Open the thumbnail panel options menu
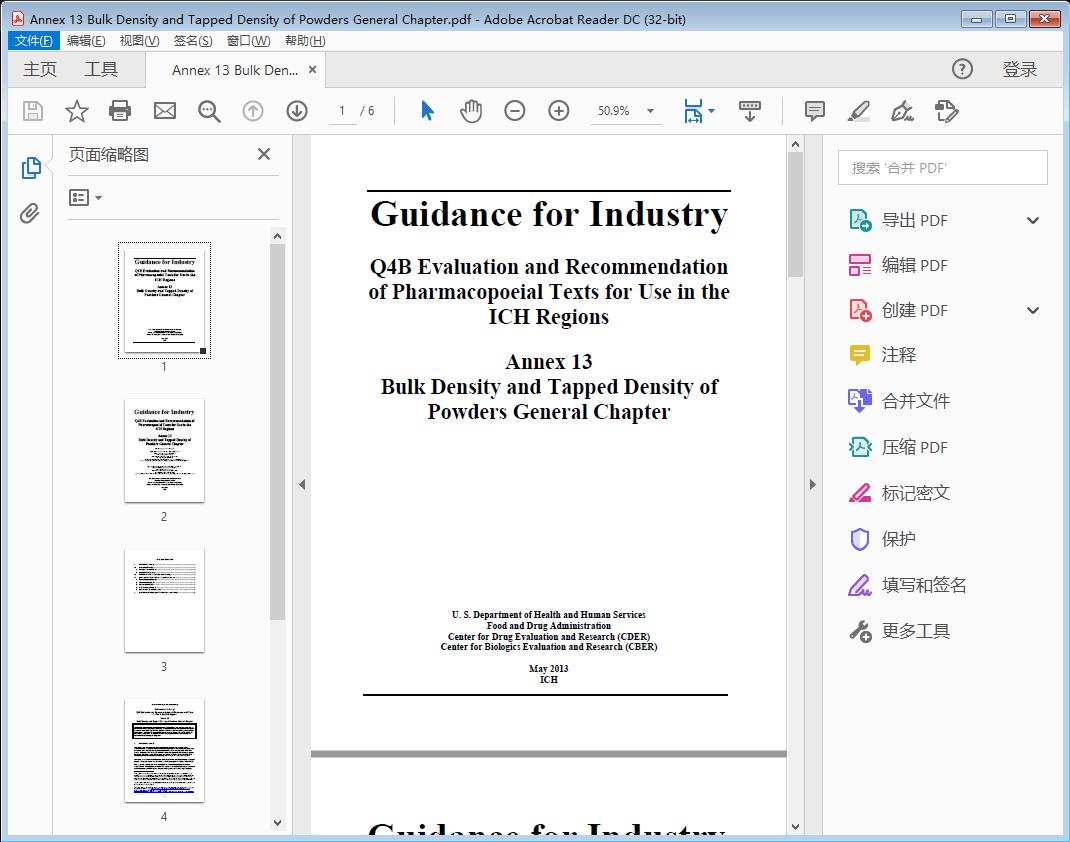The width and height of the screenshot is (1070, 842). coord(83,197)
